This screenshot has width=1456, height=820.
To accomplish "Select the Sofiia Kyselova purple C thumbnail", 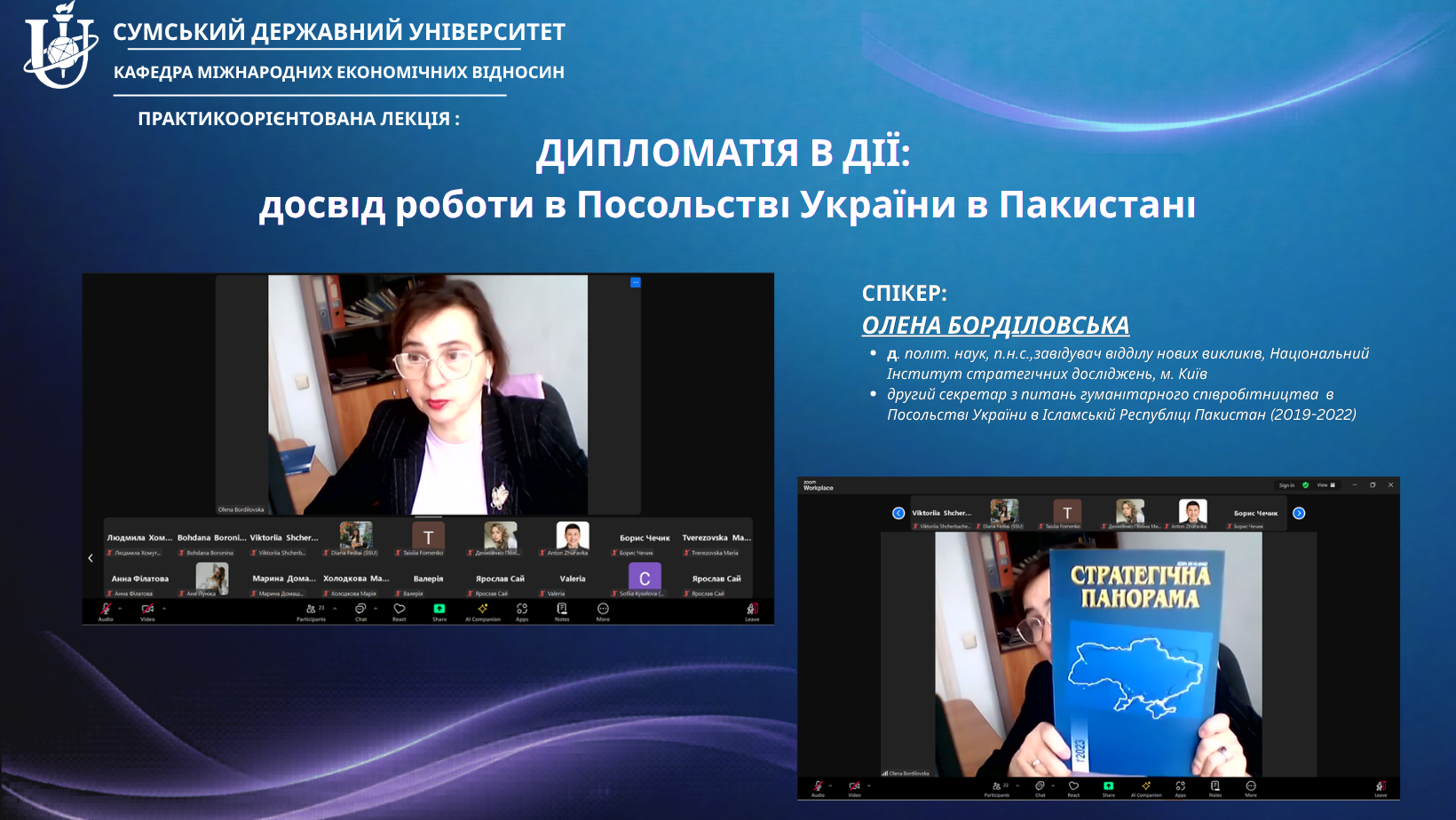I will tap(645, 578).
